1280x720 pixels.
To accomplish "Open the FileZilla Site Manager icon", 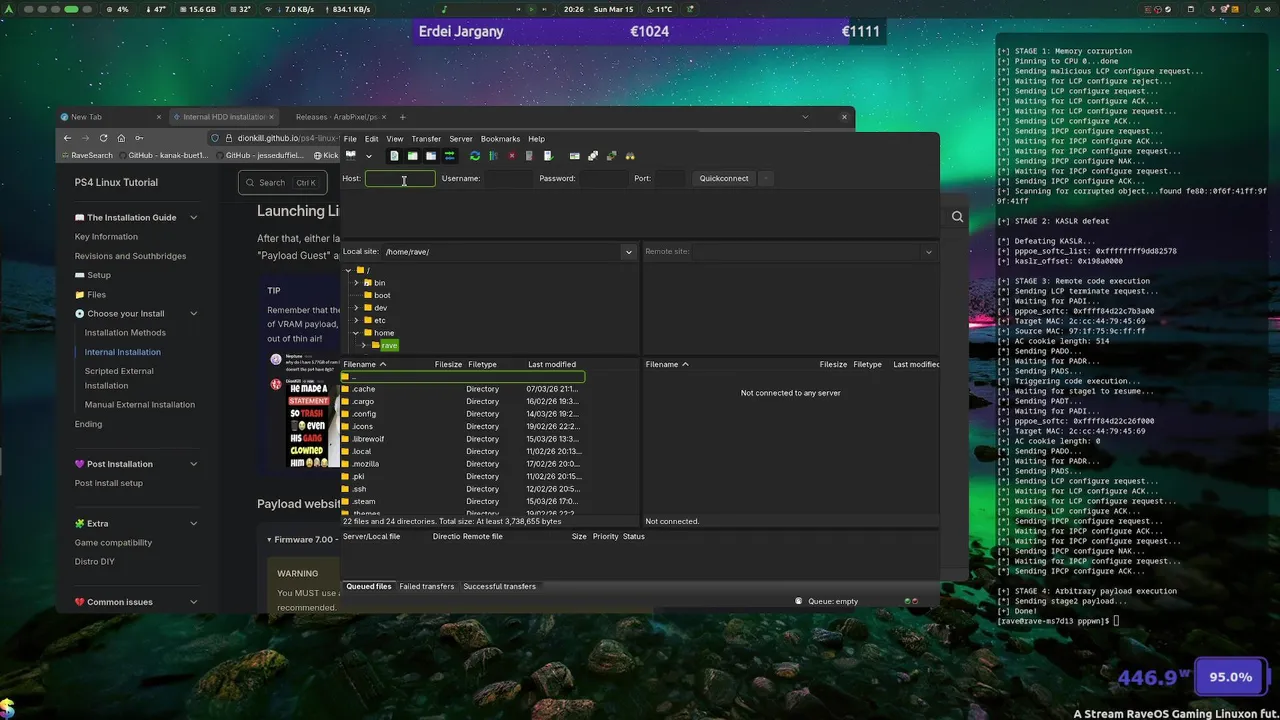I will tap(351, 156).
